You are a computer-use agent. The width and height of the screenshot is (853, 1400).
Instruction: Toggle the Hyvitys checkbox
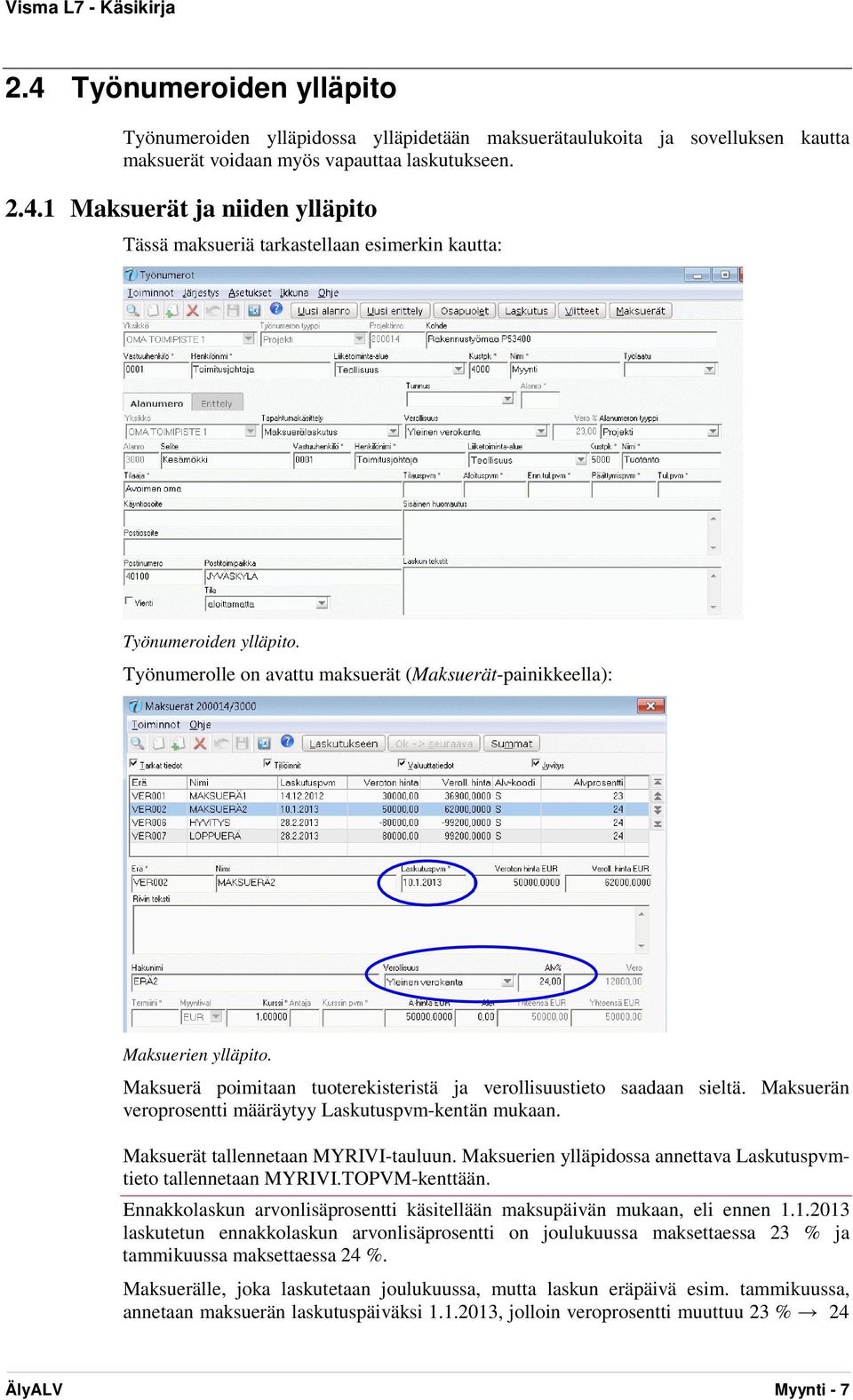536,763
